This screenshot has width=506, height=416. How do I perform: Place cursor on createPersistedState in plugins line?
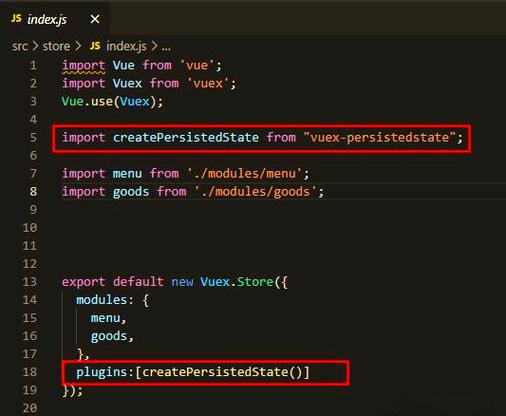pyautogui.click(x=215, y=372)
